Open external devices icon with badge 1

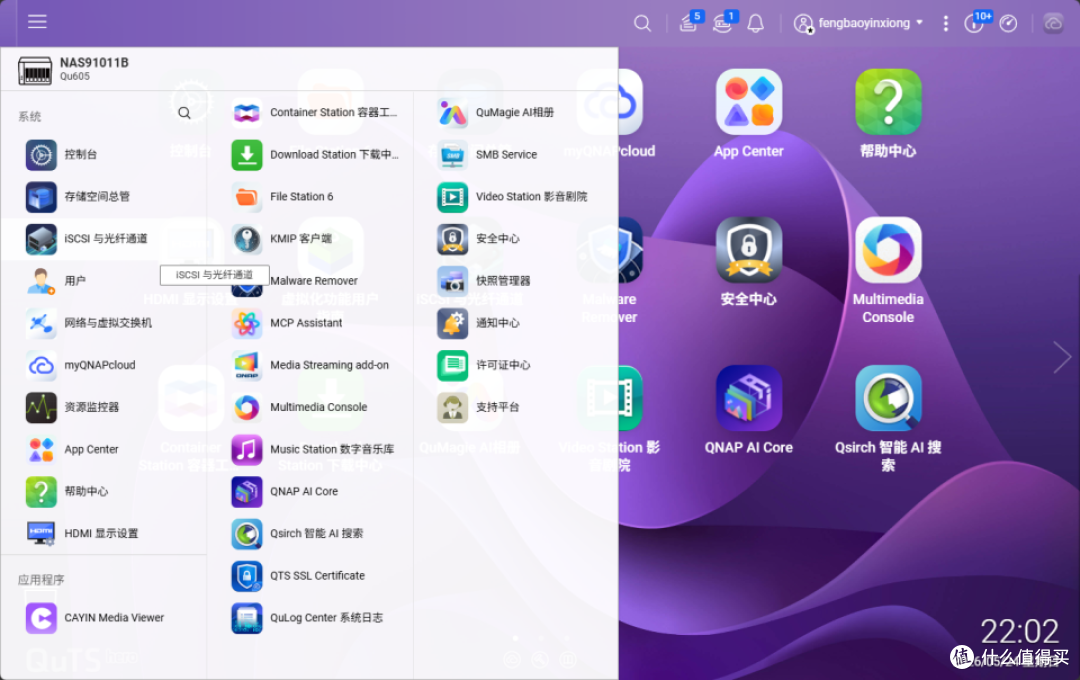[723, 23]
